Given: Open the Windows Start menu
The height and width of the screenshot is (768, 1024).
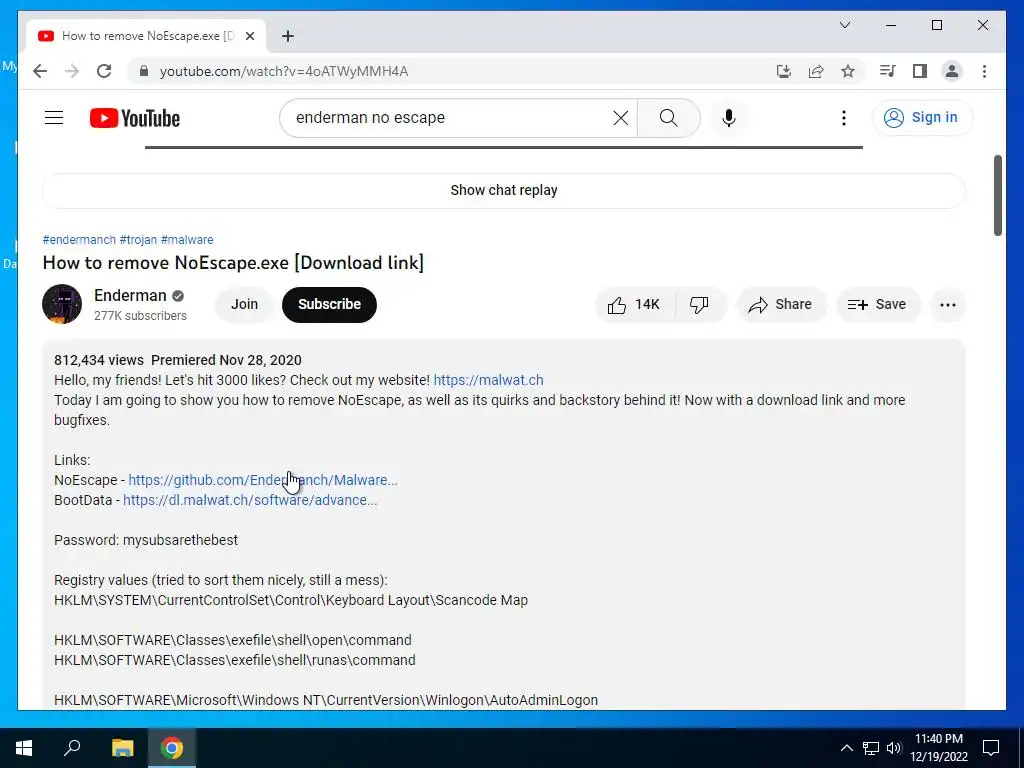Looking at the screenshot, I should coord(24,748).
